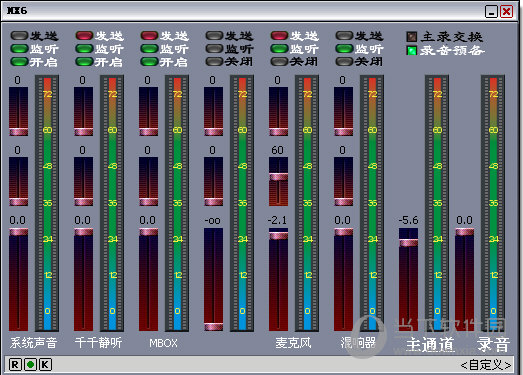The width and height of the screenshot is (523, 375).
Task: Close the MX6 window
Action: click(x=507, y=12)
